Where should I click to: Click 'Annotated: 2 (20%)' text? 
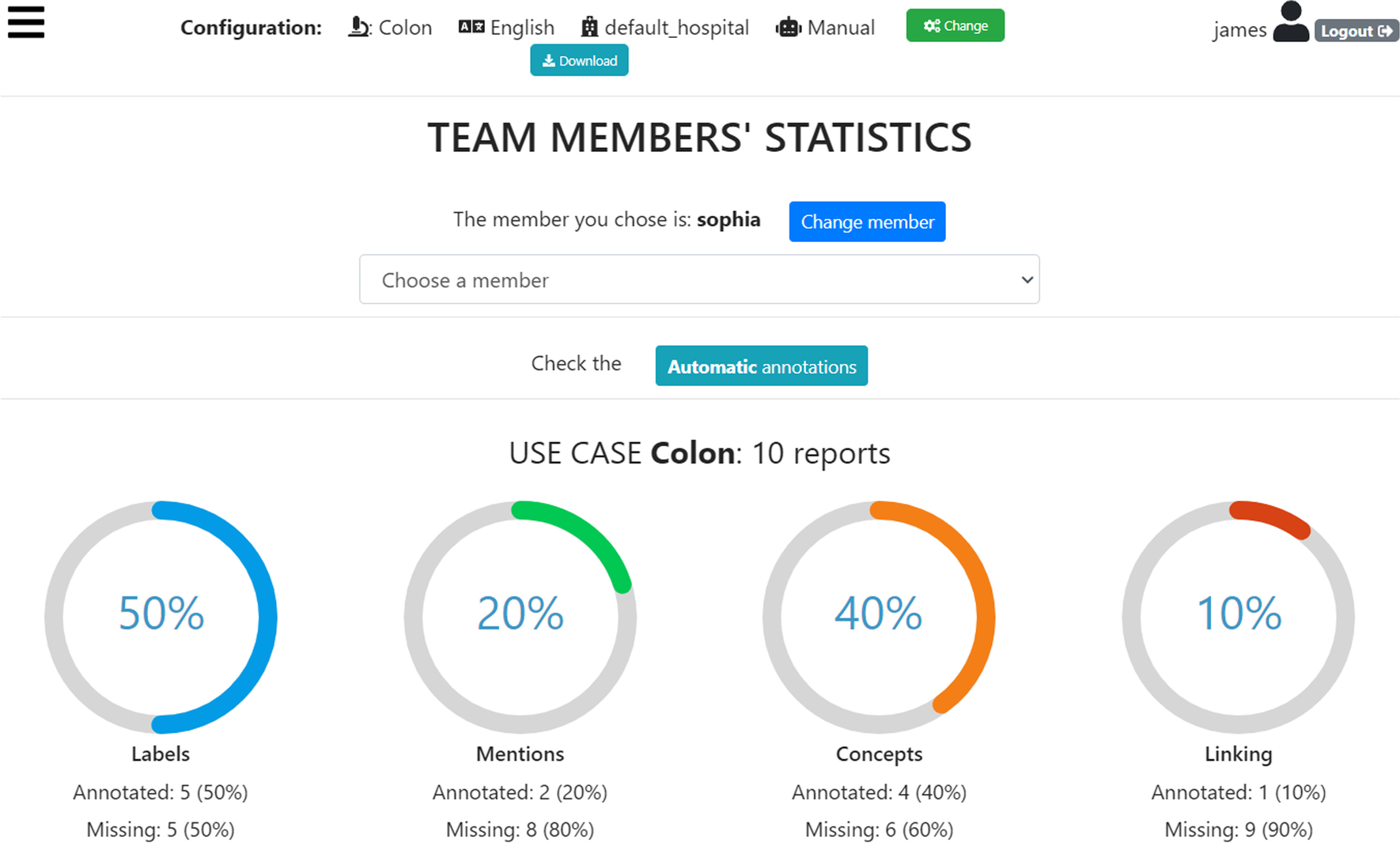pos(520,792)
